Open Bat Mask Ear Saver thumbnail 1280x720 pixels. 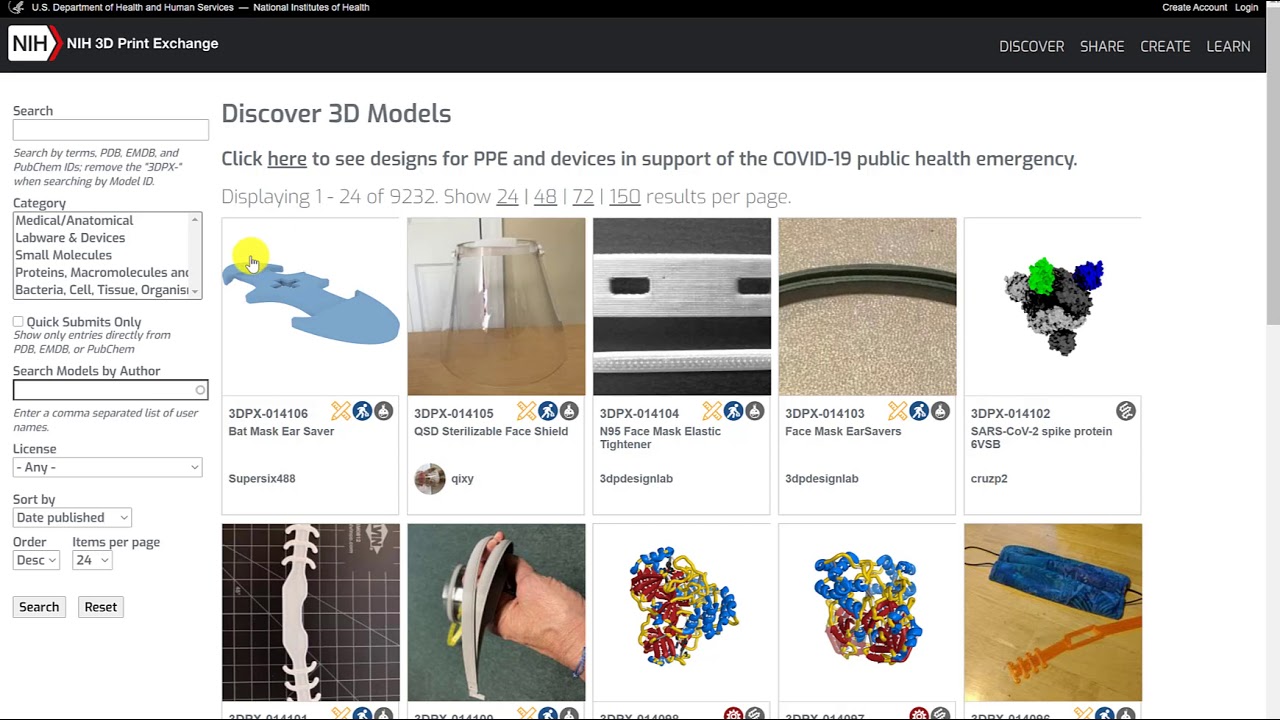click(x=311, y=306)
